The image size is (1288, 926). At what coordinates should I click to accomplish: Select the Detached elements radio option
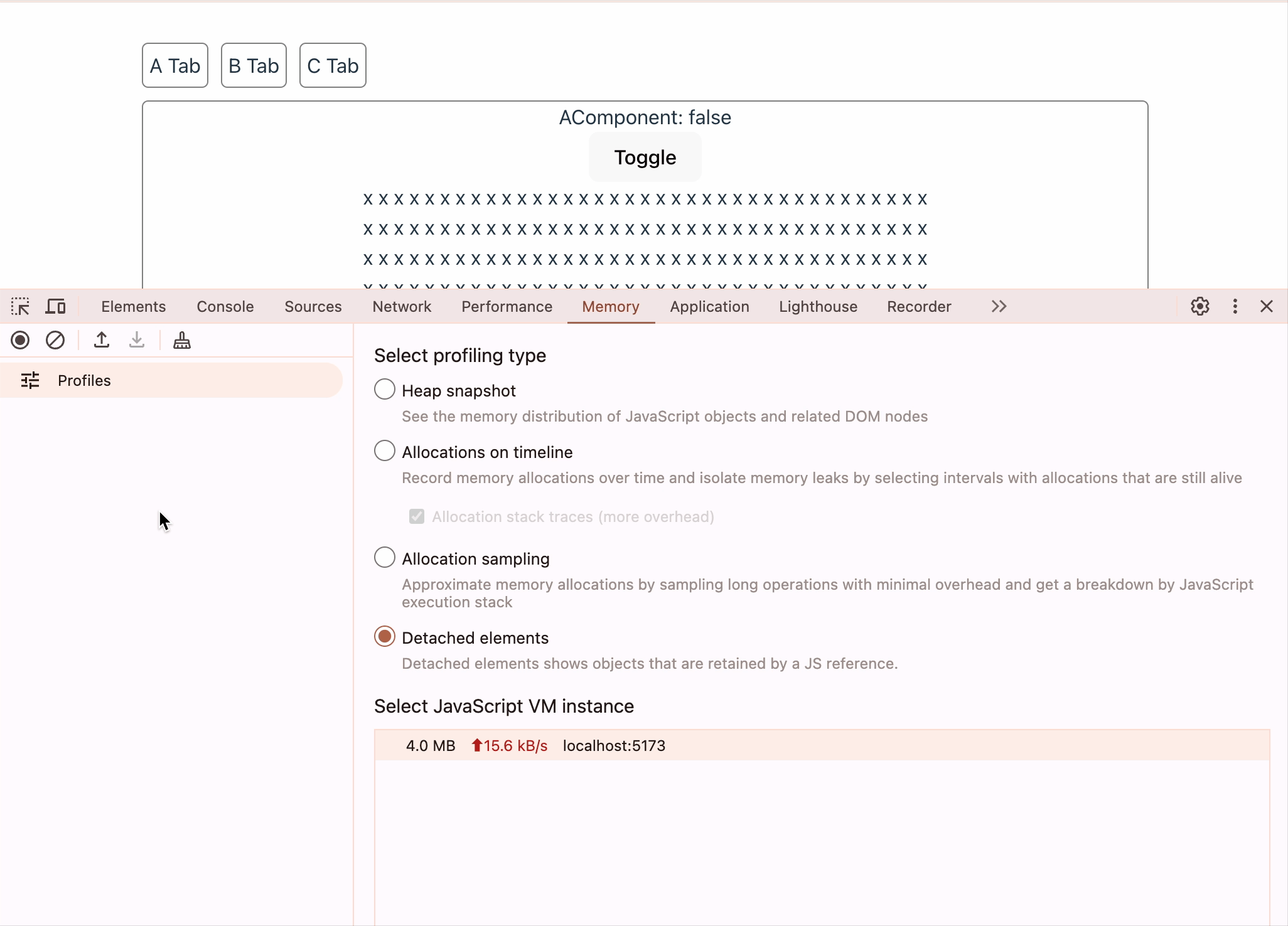(385, 637)
